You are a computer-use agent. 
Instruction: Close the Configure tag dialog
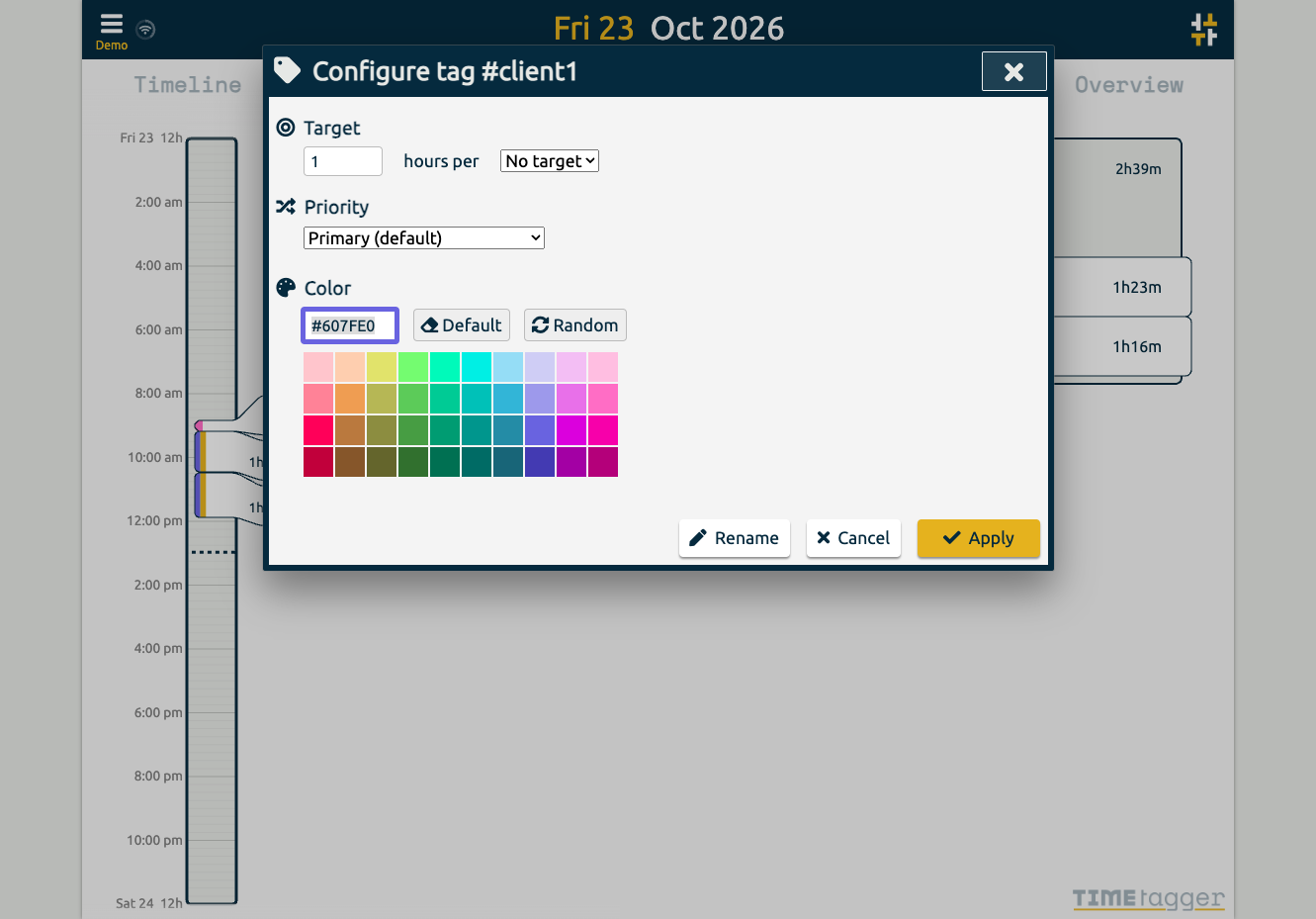click(1013, 71)
